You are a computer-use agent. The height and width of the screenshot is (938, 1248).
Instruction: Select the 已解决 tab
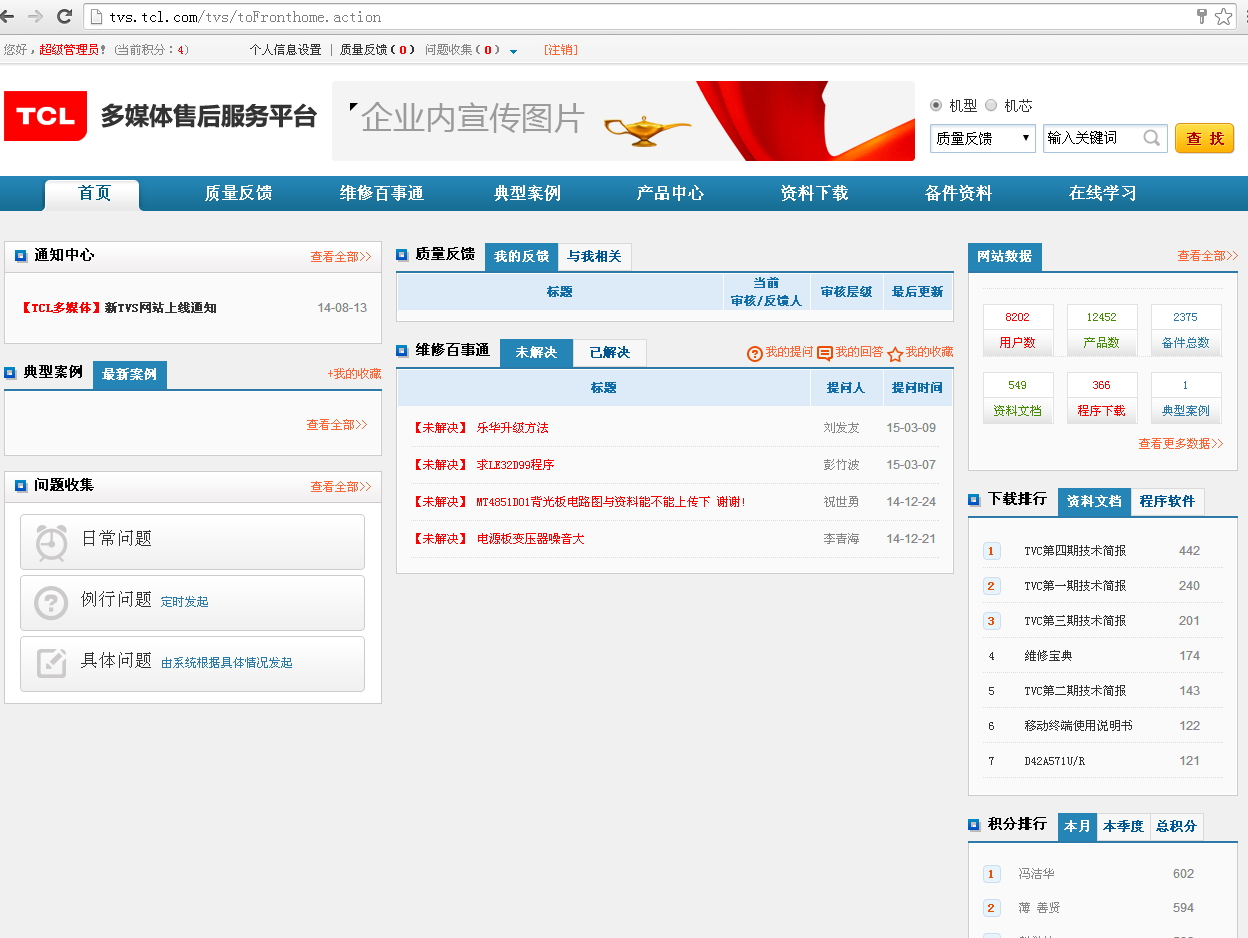pyautogui.click(x=610, y=353)
